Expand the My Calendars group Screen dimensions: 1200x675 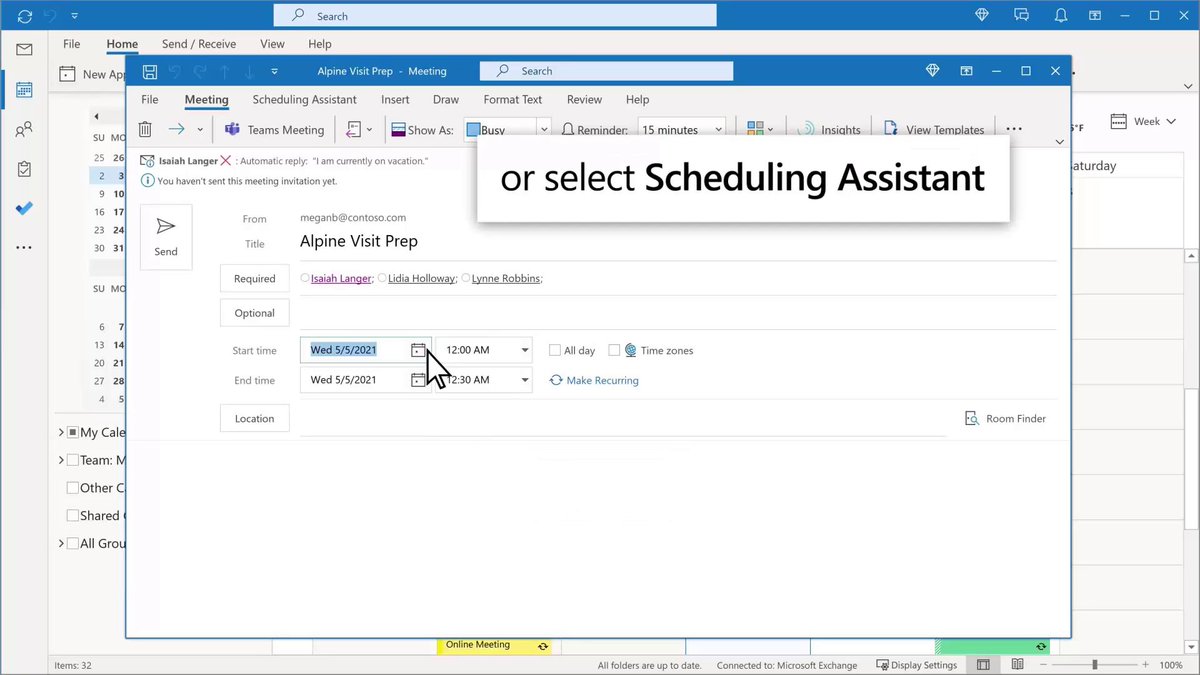coord(61,433)
